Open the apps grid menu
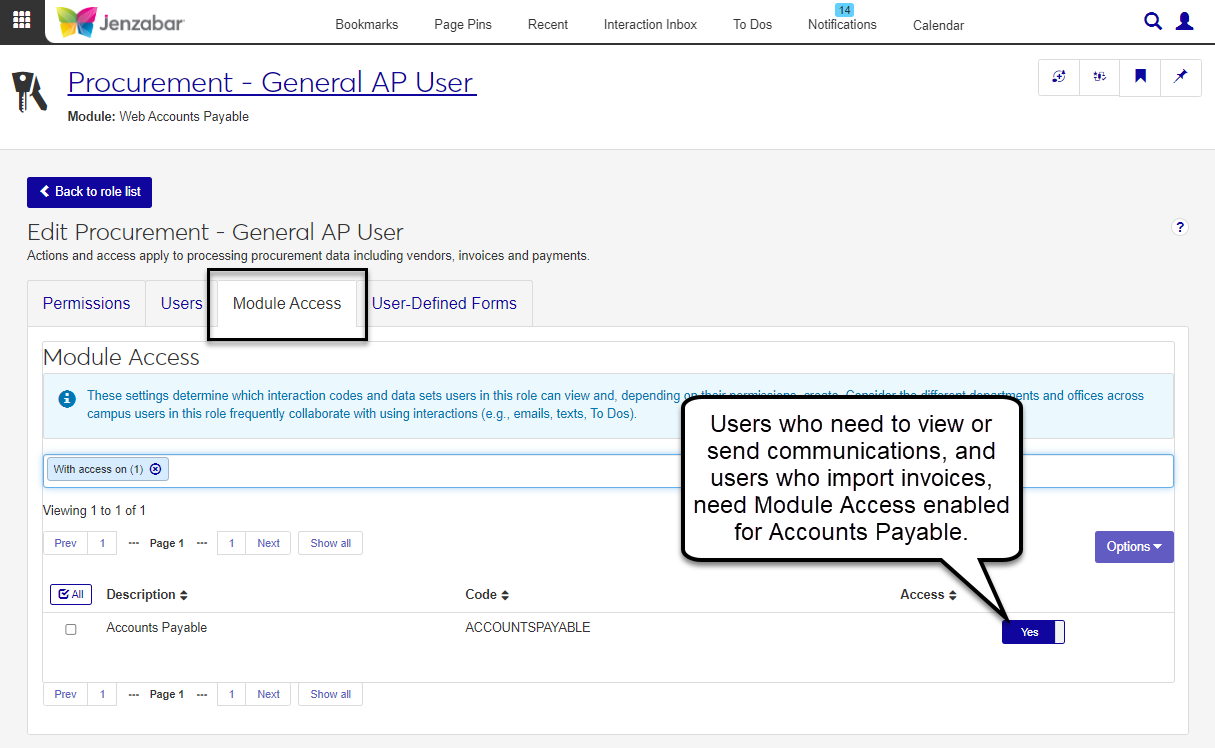 pos(22,21)
